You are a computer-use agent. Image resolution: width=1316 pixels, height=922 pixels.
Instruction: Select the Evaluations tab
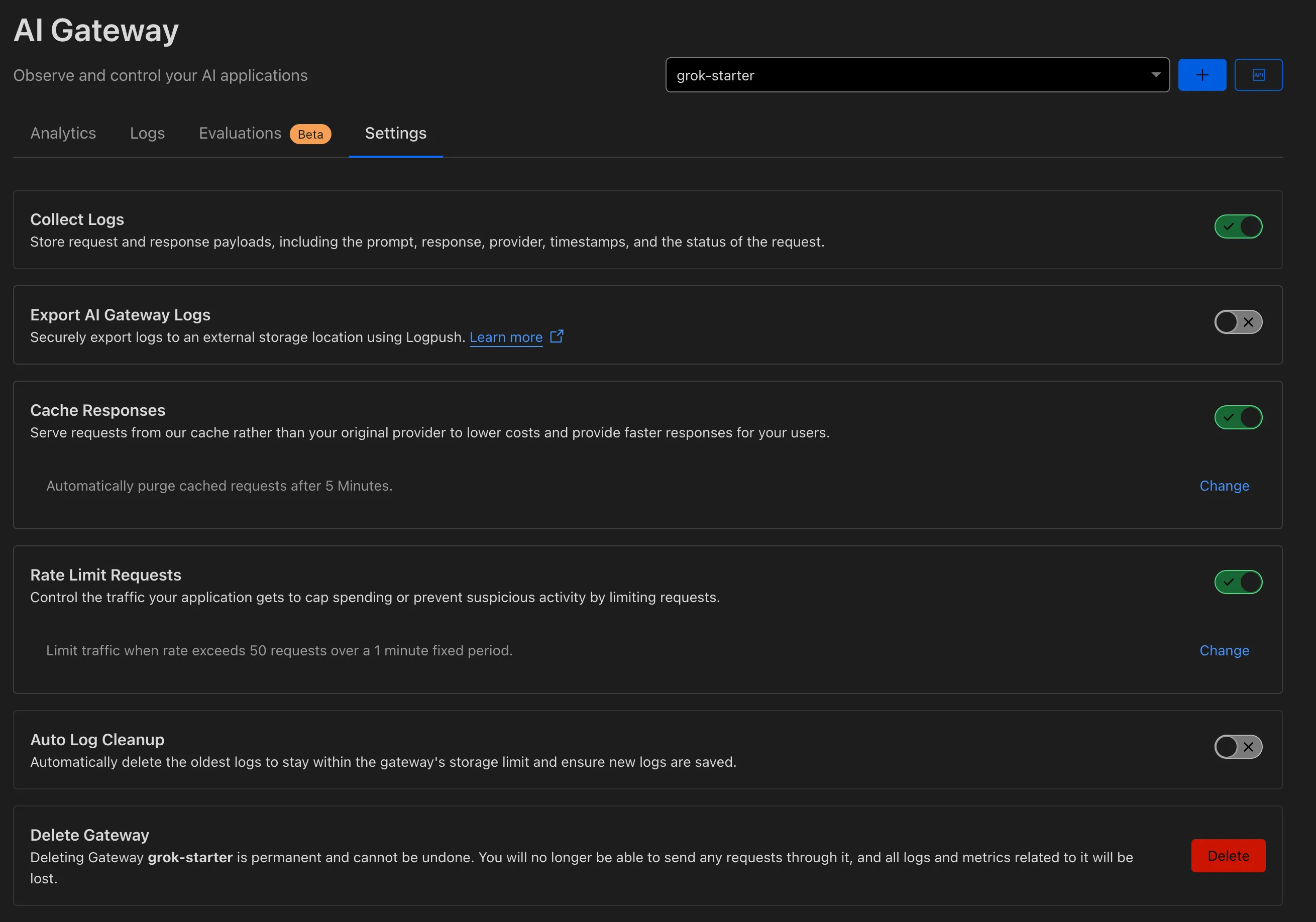[x=240, y=133]
